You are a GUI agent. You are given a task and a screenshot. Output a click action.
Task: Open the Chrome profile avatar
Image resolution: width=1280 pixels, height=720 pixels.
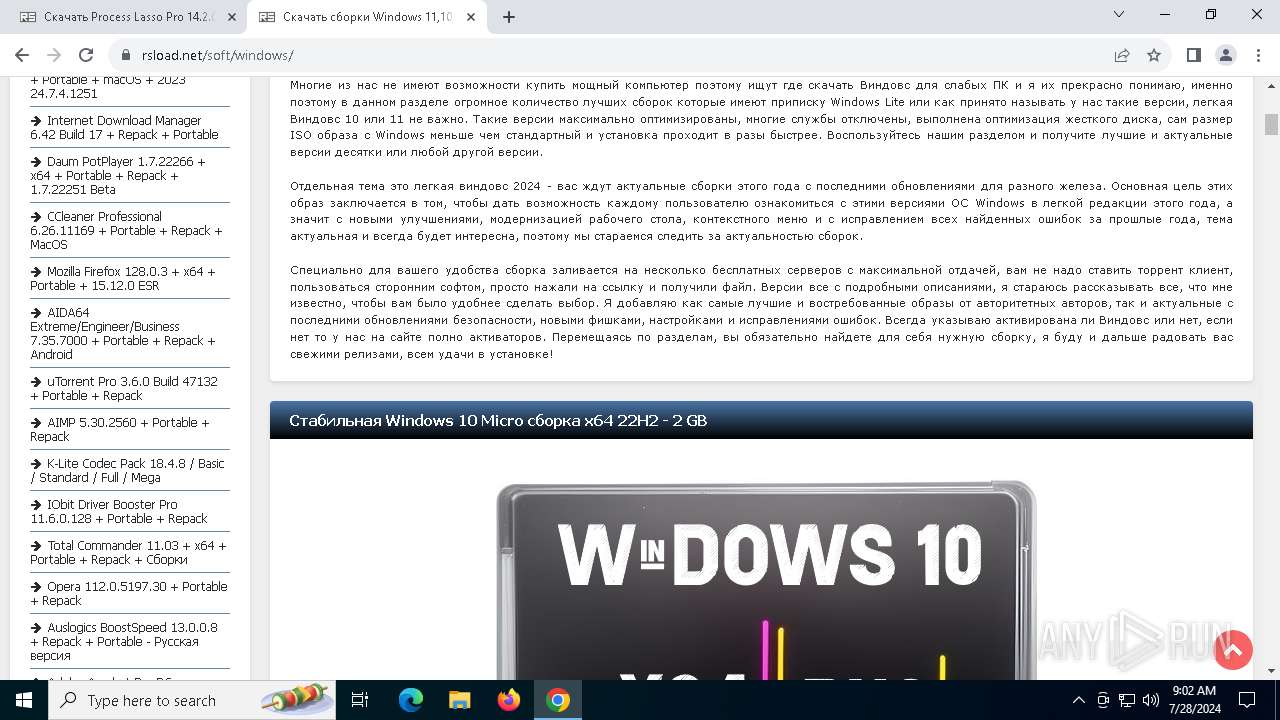(x=1225, y=55)
